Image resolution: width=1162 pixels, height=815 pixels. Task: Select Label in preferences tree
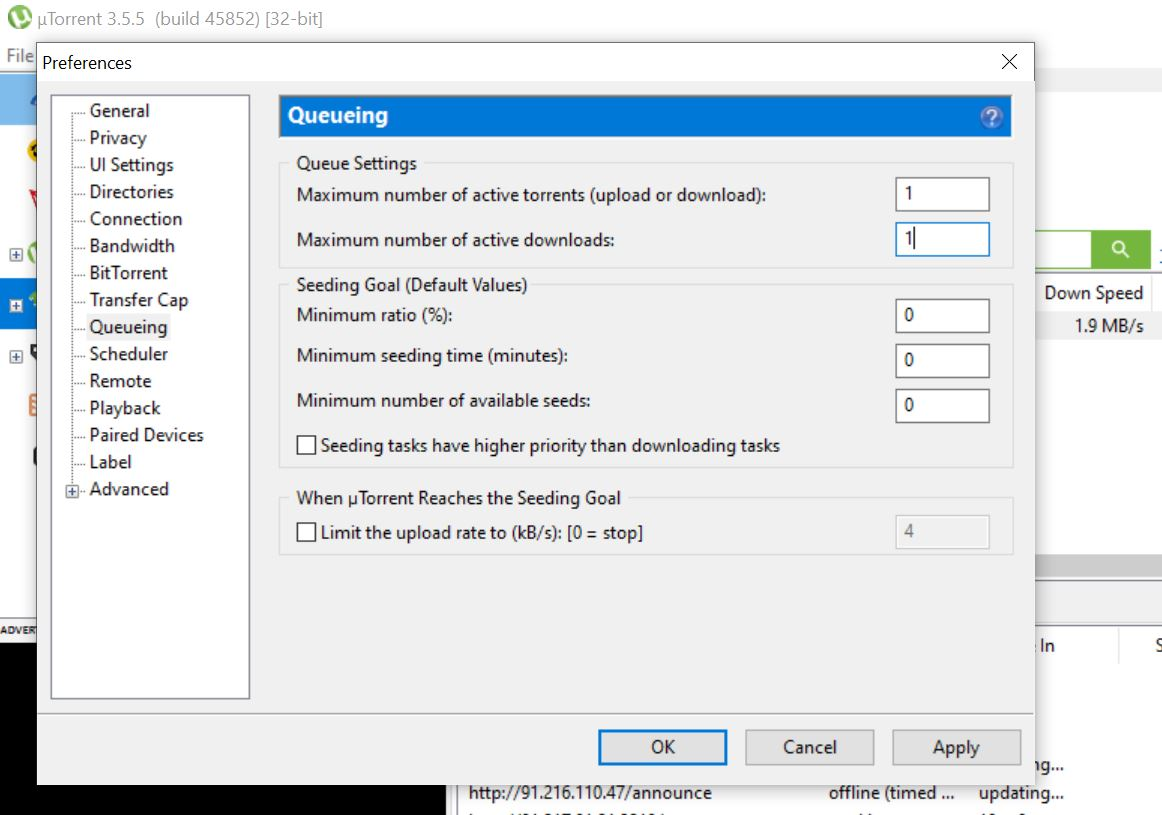110,462
